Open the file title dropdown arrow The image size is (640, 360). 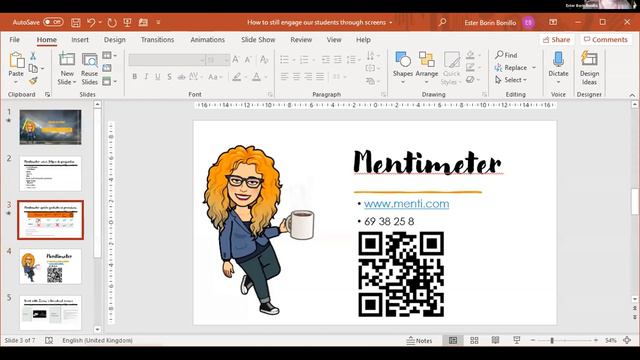(x=391, y=22)
